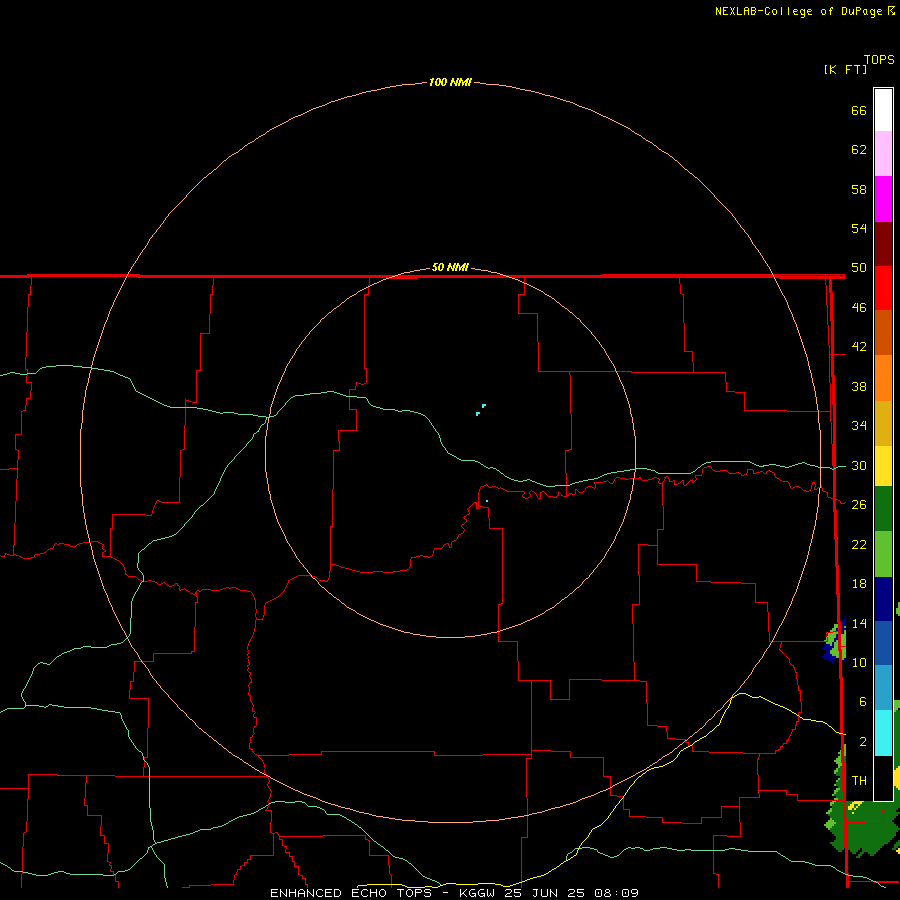Viewport: 900px width, 900px height.
Task: Click the 26 legend value
Action: 859,505
